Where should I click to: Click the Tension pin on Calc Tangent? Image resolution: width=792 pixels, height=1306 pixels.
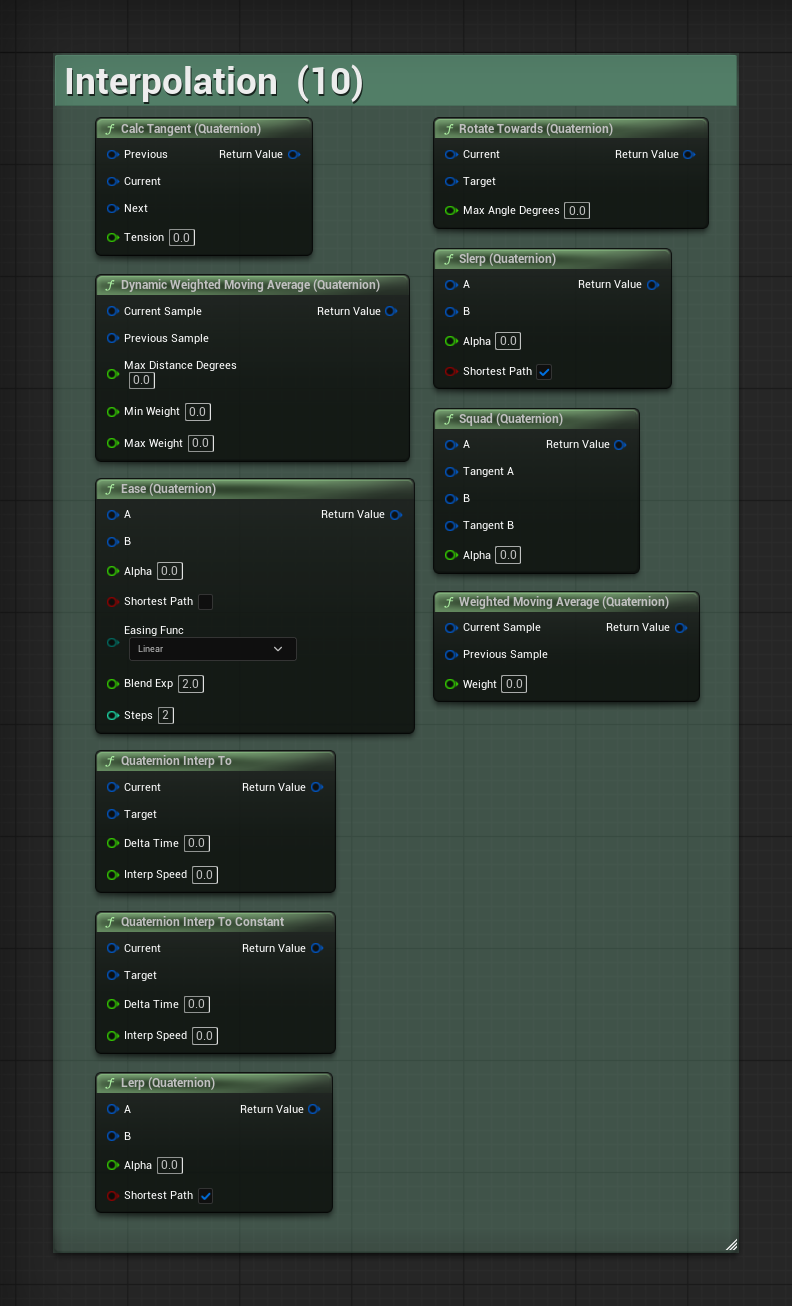click(113, 237)
